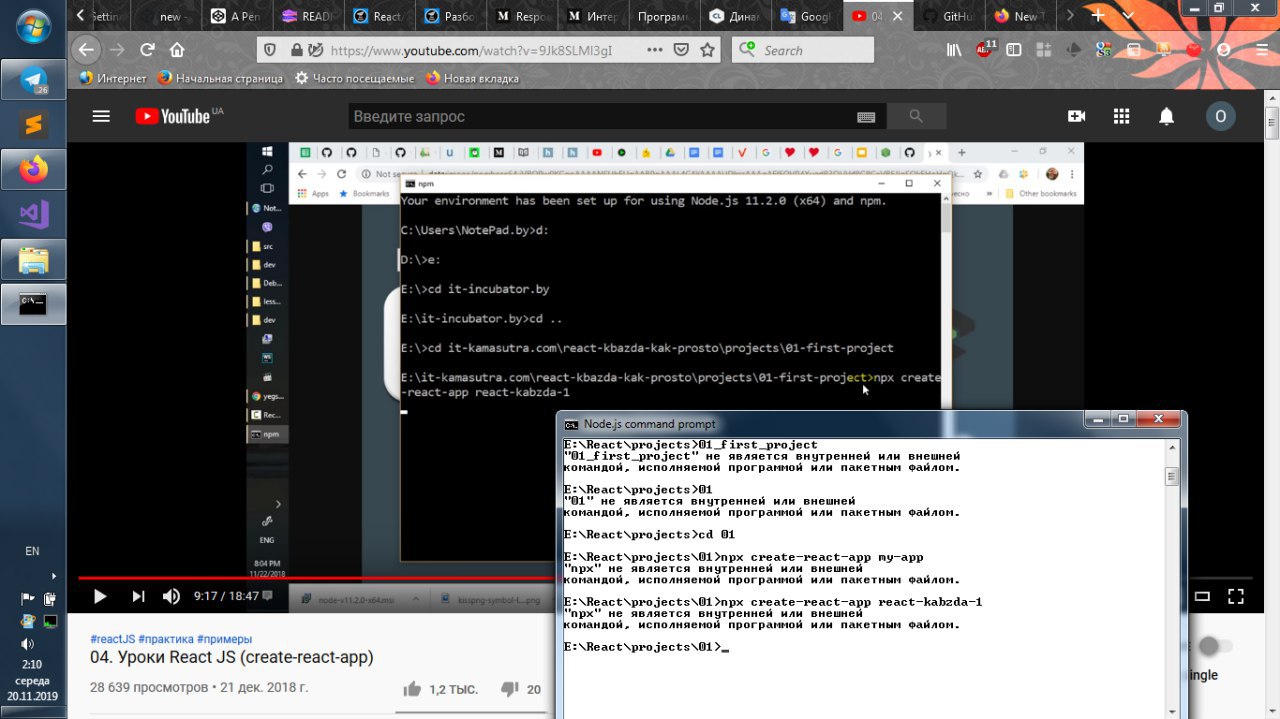Screen dimensions: 1280x719
Task: Open the create video camera icon
Action: (x=1076, y=116)
